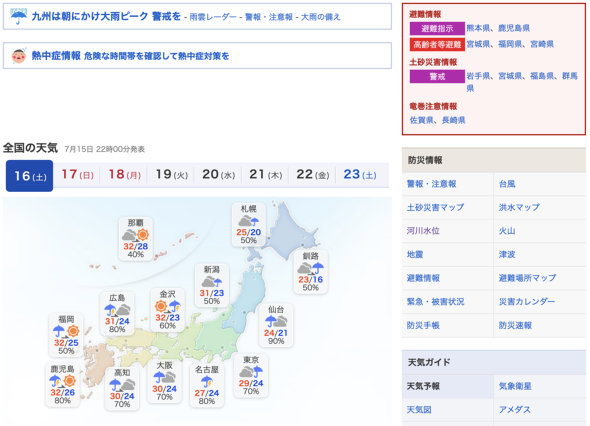Open 宮崎県 evacuation info link
This screenshot has width=590, height=426.
point(542,44)
